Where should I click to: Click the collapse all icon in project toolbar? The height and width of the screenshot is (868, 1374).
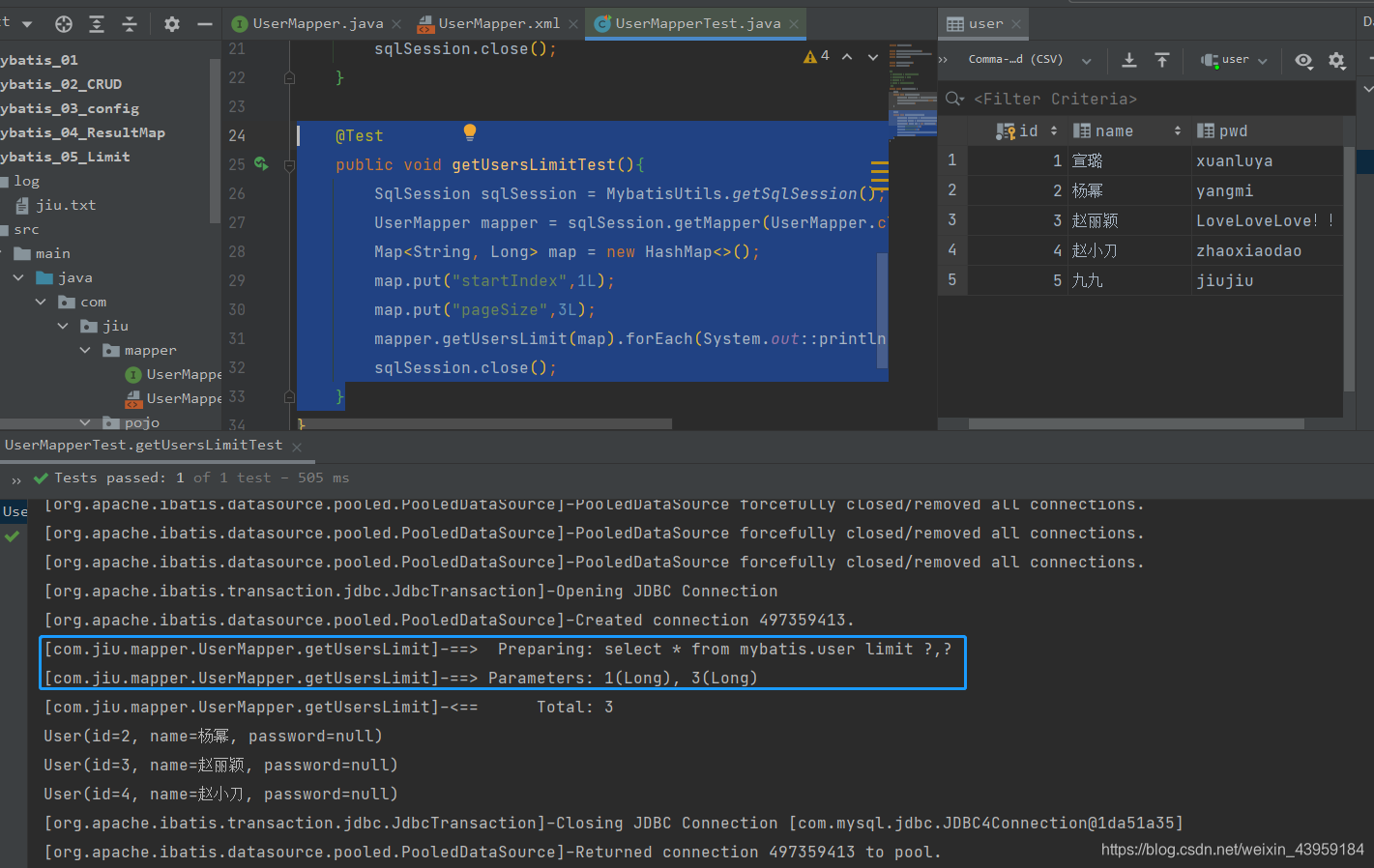[130, 24]
